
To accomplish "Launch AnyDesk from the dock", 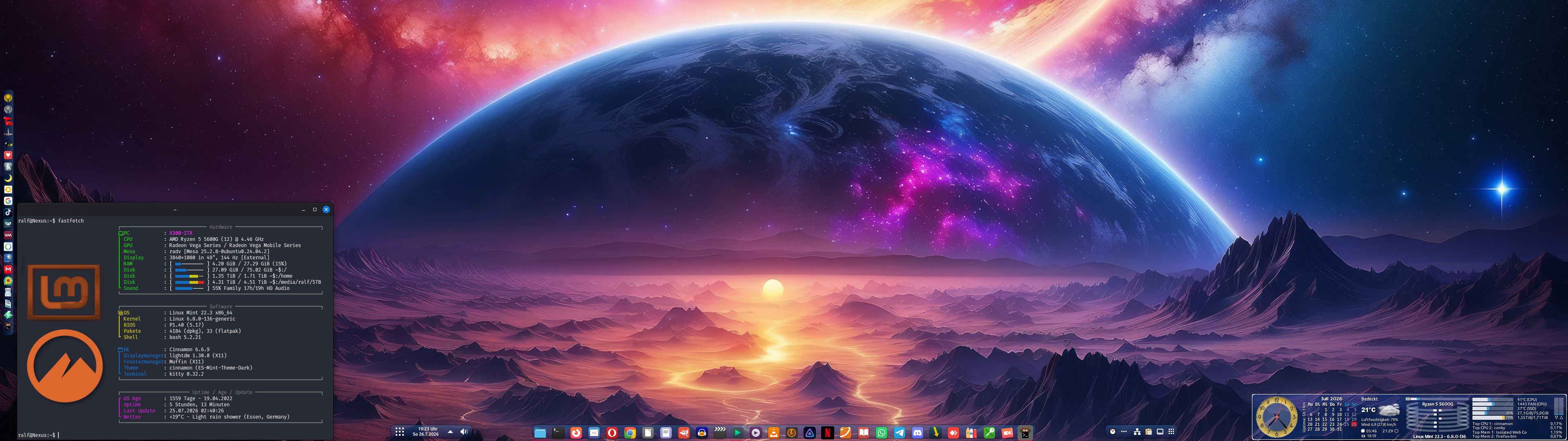I will (953, 432).
